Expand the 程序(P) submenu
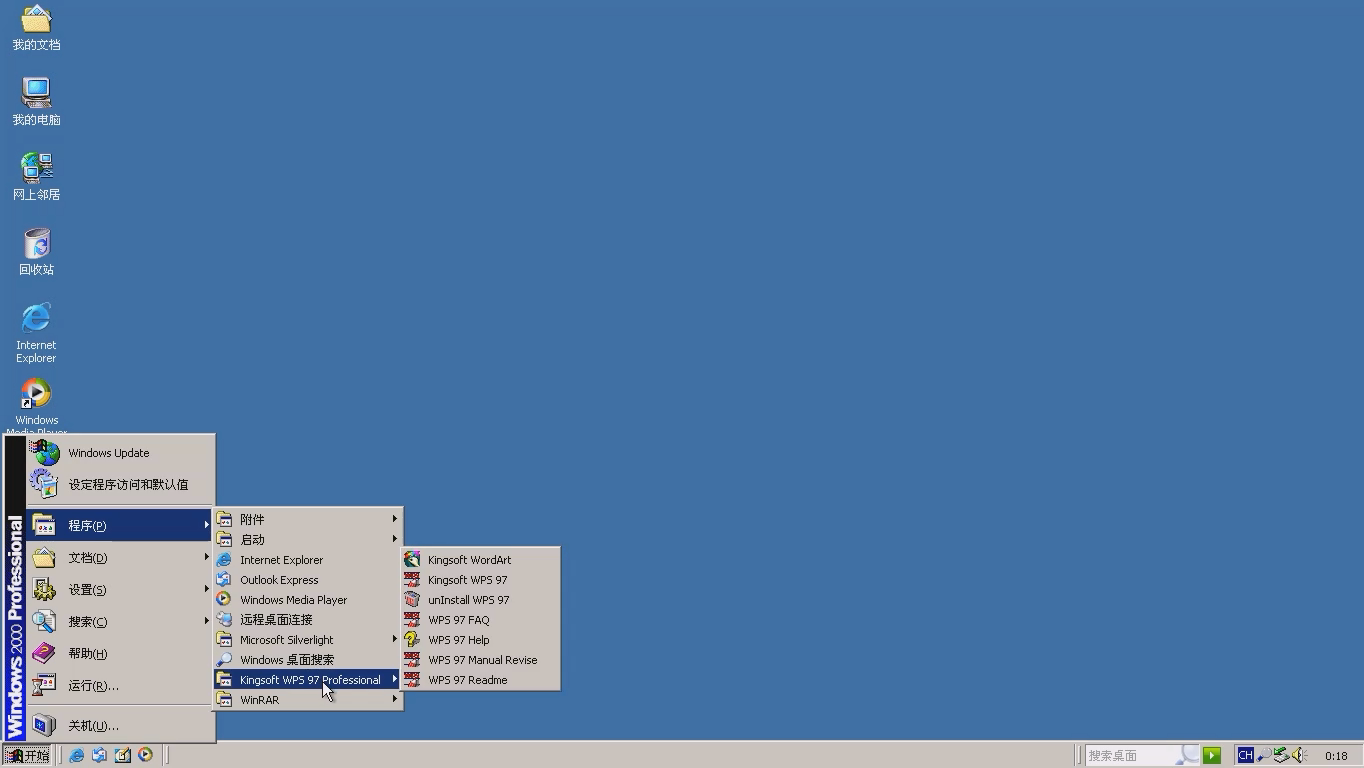 [x=120, y=525]
